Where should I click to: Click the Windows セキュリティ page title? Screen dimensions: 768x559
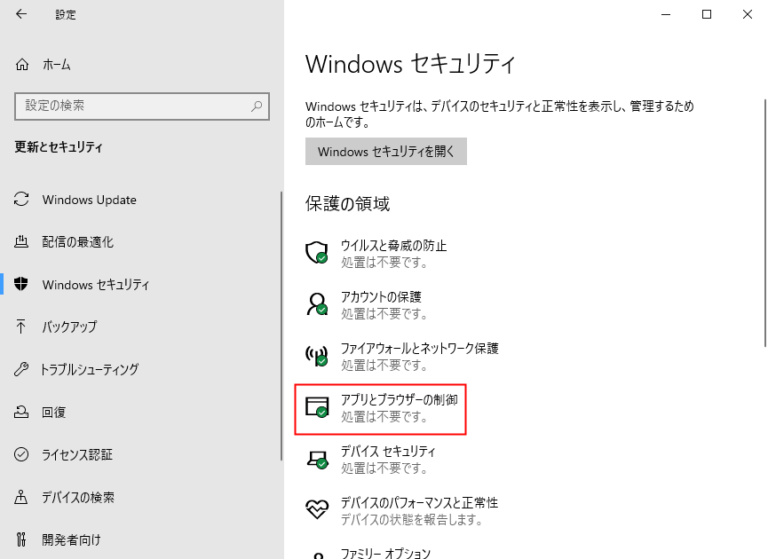(410, 64)
